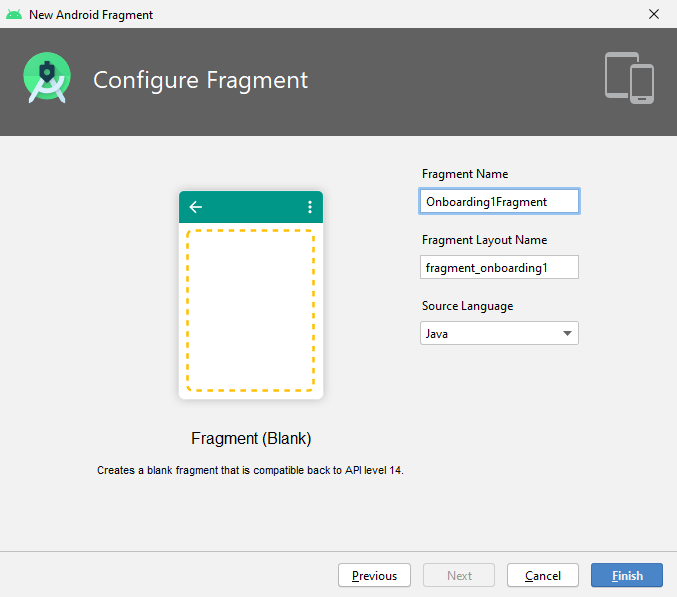677x597 pixels.
Task: Cancel the New Android Fragment dialog
Action: [x=543, y=575]
